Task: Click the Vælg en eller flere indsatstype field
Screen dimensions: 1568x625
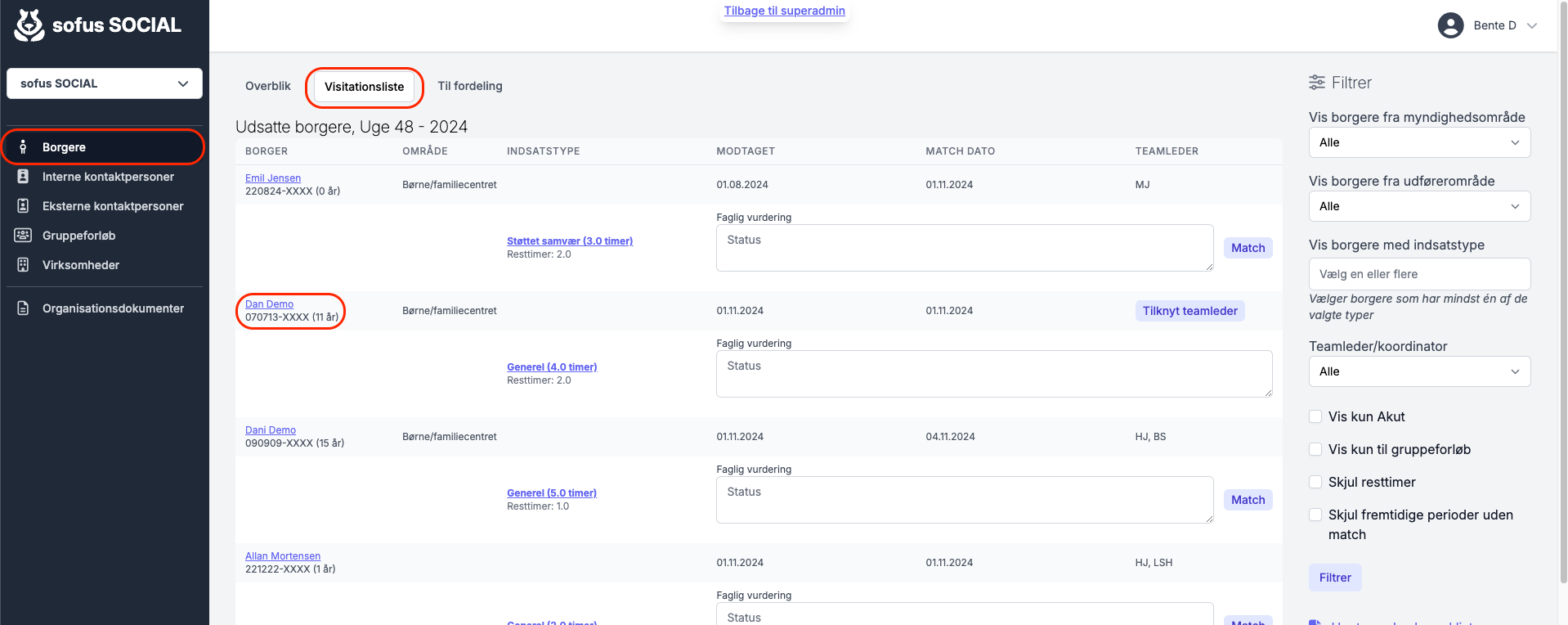Action: [x=1419, y=274]
